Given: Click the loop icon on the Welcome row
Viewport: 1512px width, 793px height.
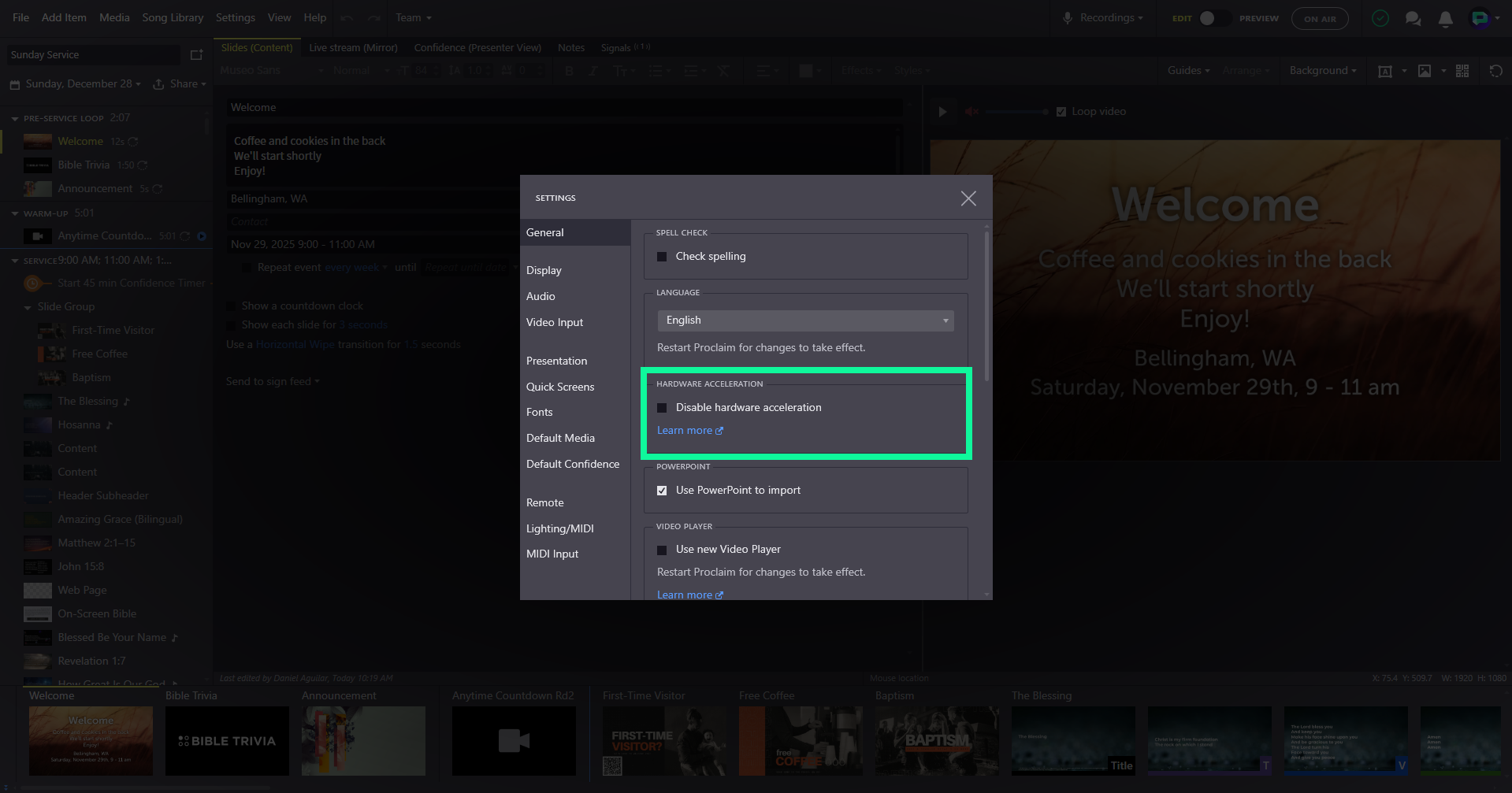Looking at the screenshot, I should [x=133, y=142].
